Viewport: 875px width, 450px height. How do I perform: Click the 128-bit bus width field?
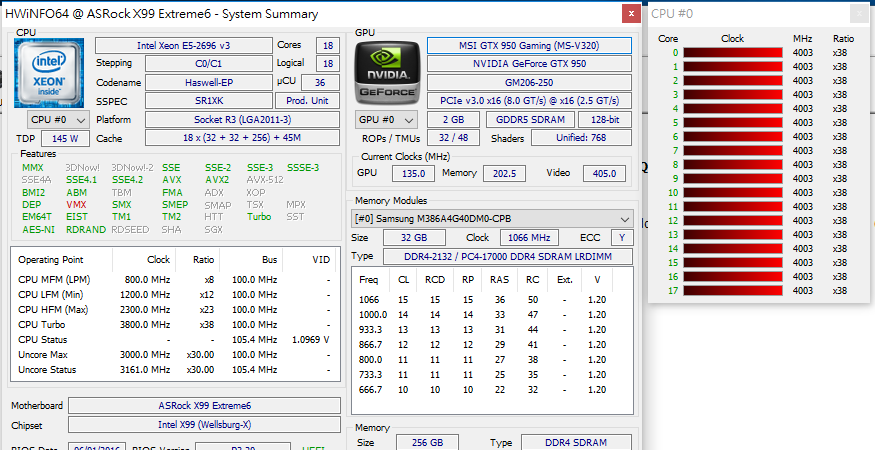pos(605,119)
